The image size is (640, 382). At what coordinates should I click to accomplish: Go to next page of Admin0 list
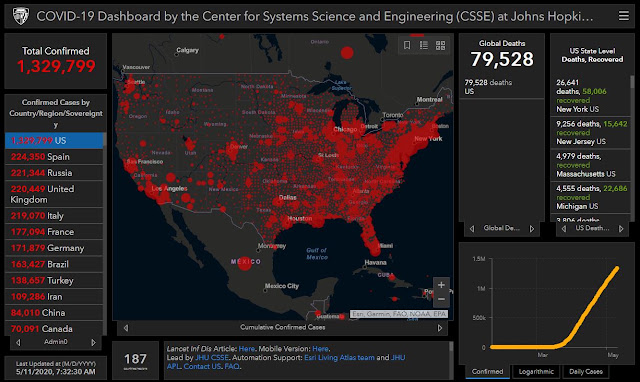point(93,342)
